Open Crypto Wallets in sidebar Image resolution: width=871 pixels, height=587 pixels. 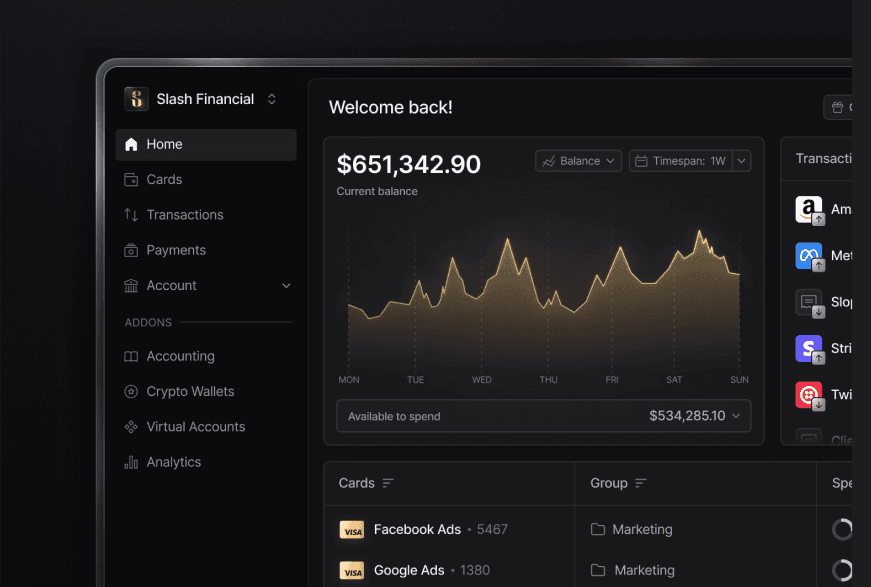pos(206,392)
